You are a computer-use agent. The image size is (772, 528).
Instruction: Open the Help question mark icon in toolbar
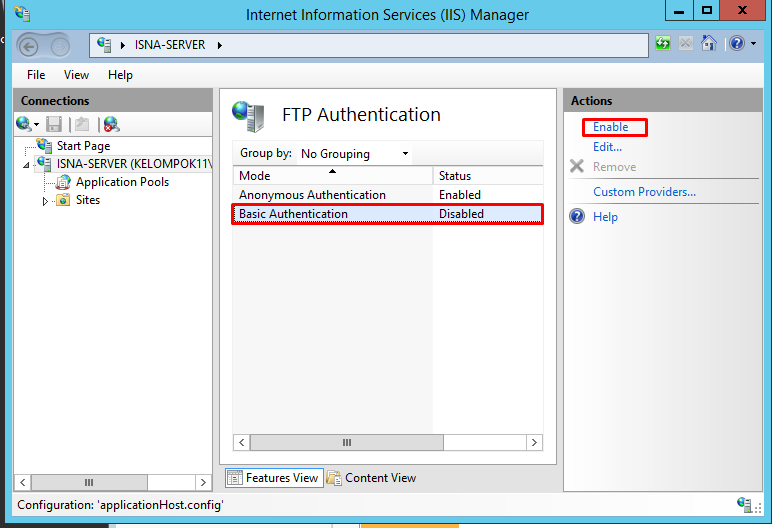tap(737, 43)
